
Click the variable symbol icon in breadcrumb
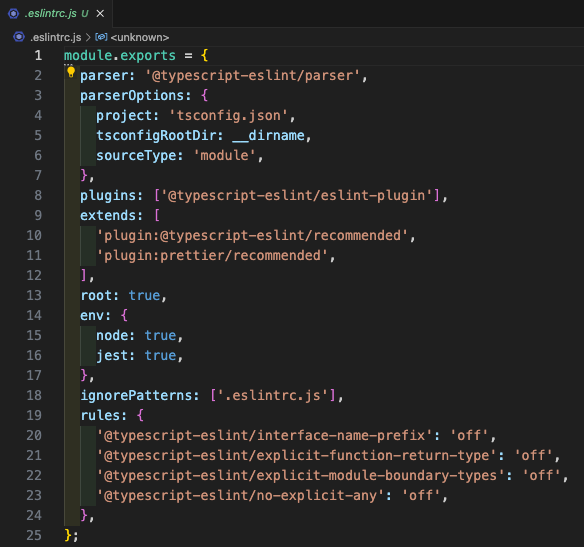101,37
